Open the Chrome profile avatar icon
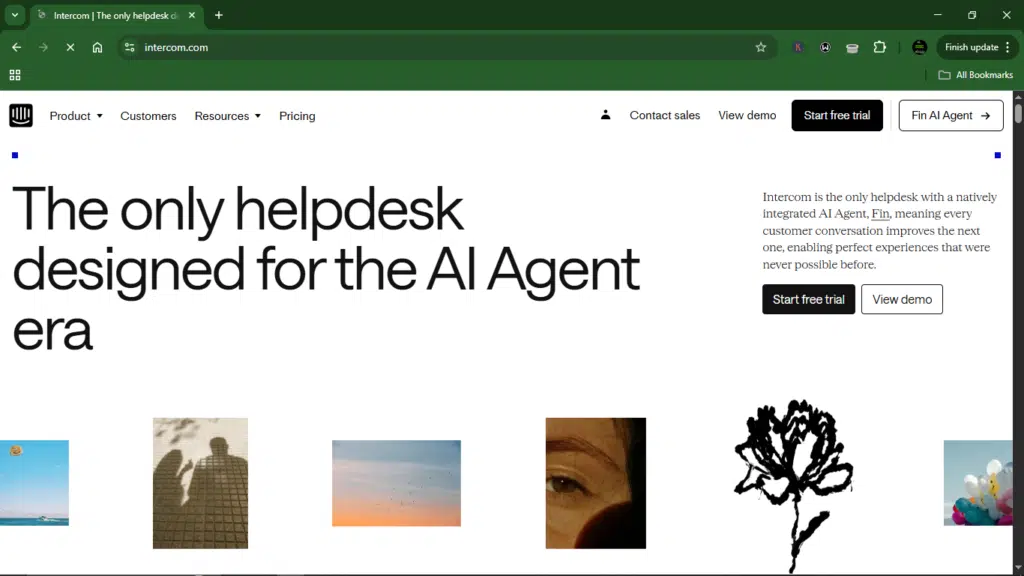This screenshot has height=576, width=1024. click(919, 47)
